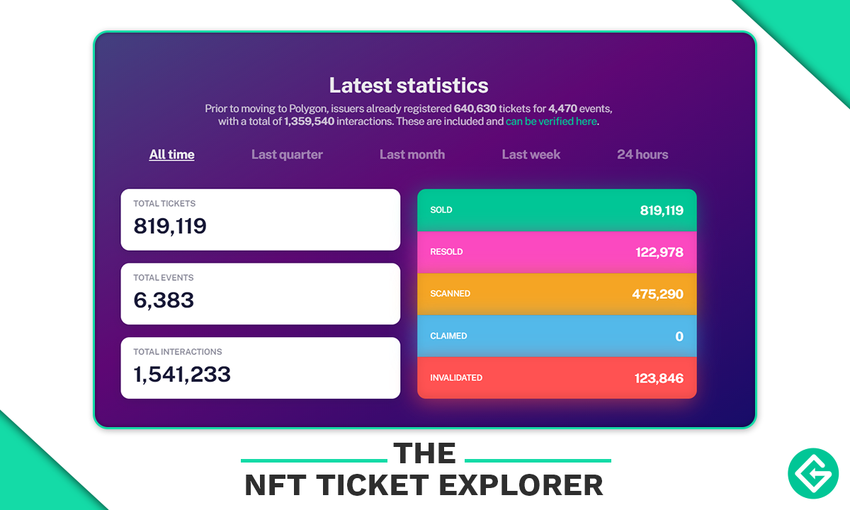
Task: Select the All time tab
Action: (172, 155)
